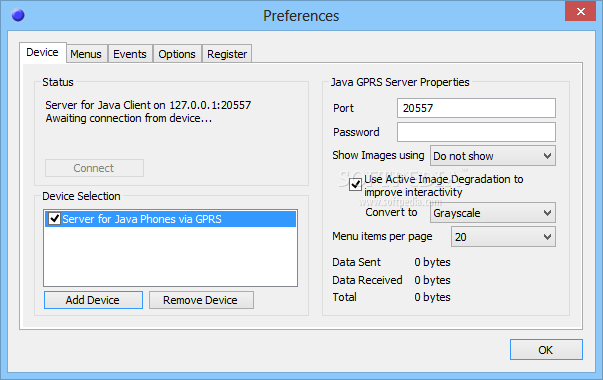The height and width of the screenshot is (380, 603).
Task: Confirm with the OK button
Action: tap(546, 350)
